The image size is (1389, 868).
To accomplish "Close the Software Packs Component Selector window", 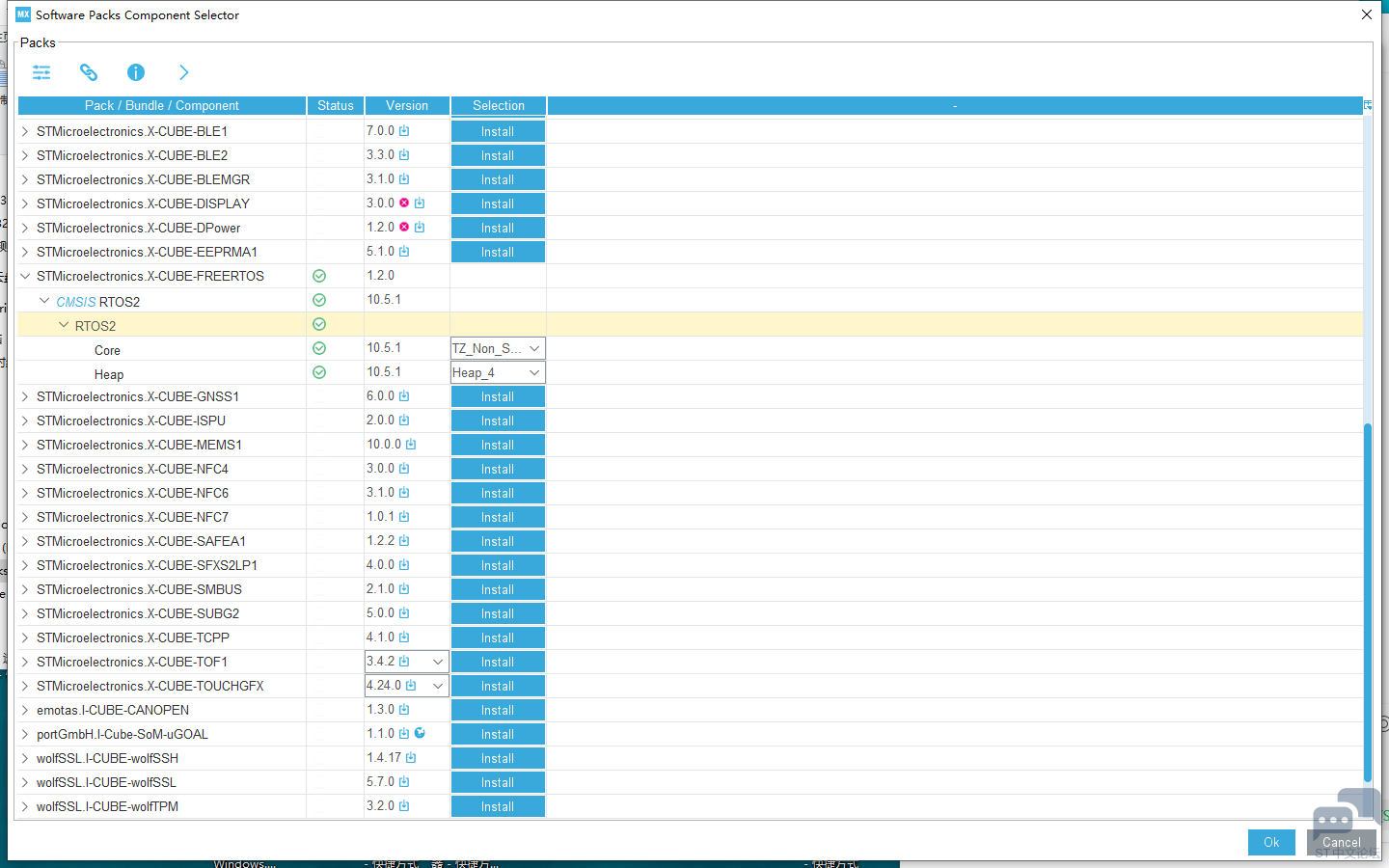I will [x=1367, y=14].
